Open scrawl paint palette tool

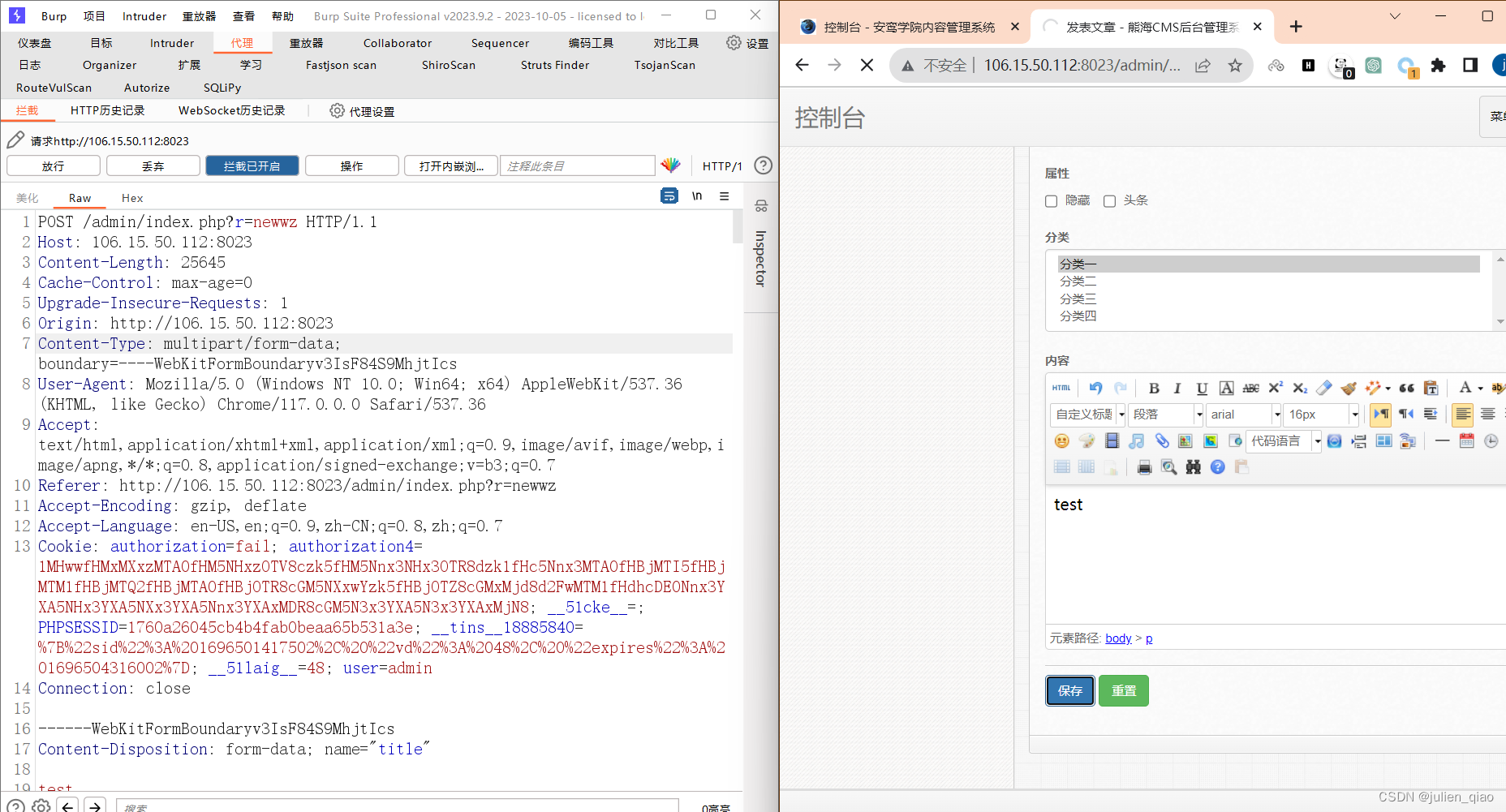pos(1086,440)
